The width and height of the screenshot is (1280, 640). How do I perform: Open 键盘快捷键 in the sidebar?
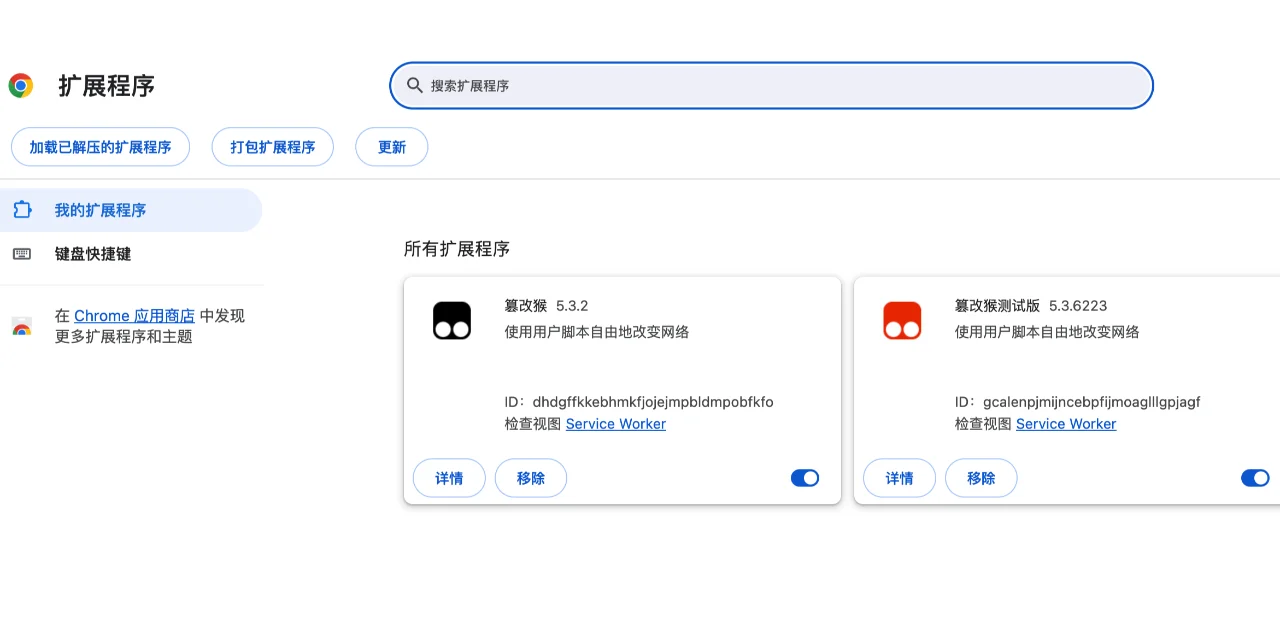[131, 254]
